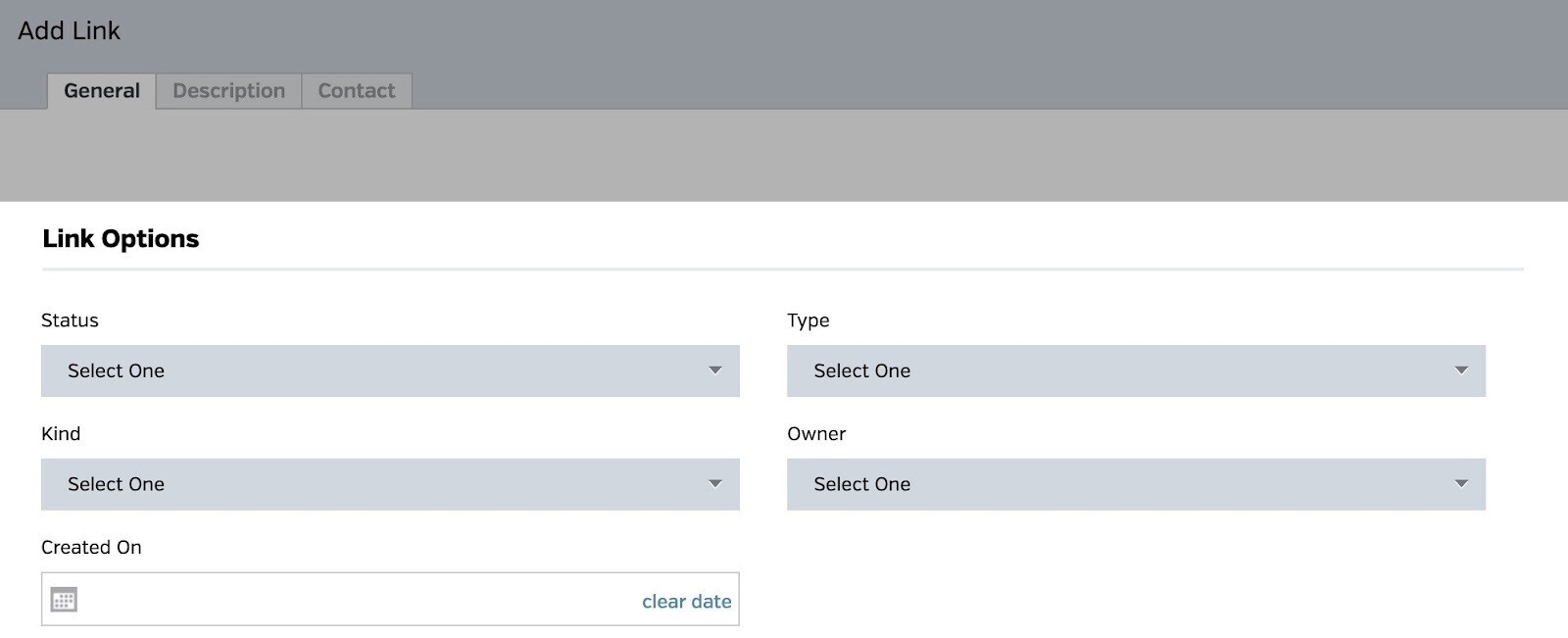
Task: Click the Status field label
Action: (70, 320)
